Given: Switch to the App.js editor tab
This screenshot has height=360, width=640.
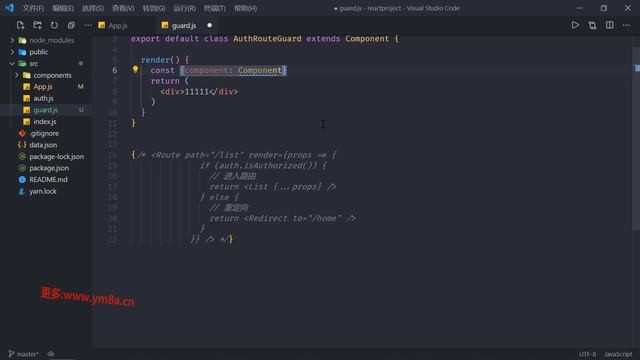Looking at the screenshot, I should click(118, 25).
